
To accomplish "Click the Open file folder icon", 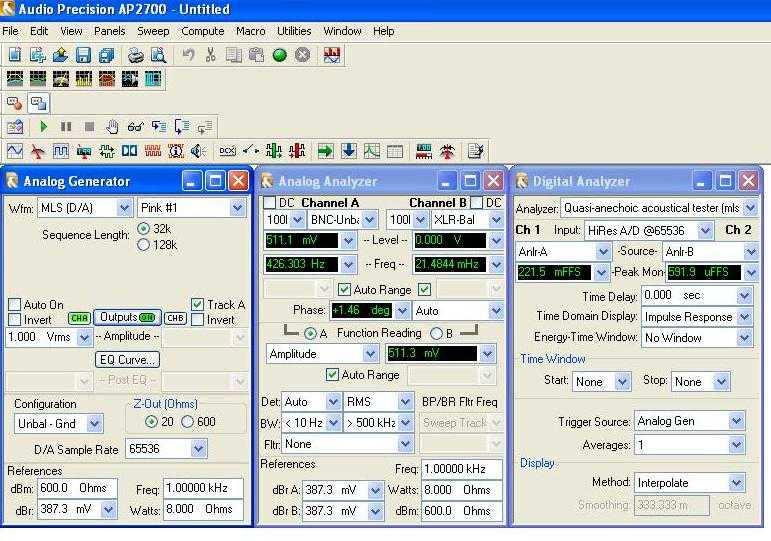I will [60, 55].
